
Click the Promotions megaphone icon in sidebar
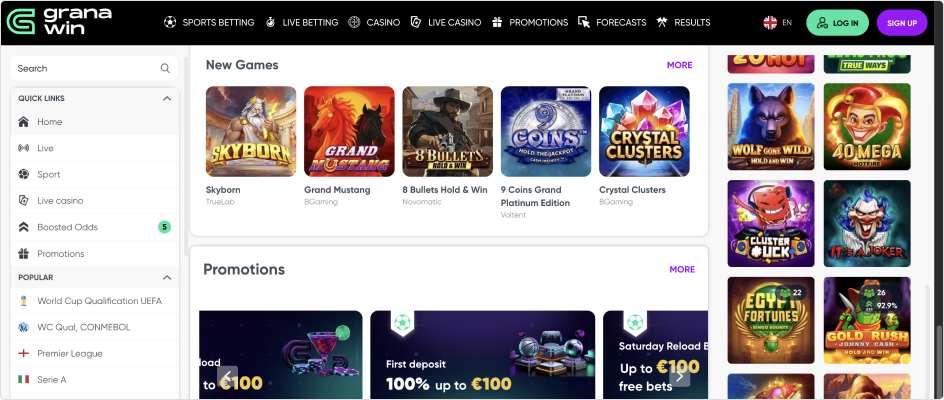24,254
